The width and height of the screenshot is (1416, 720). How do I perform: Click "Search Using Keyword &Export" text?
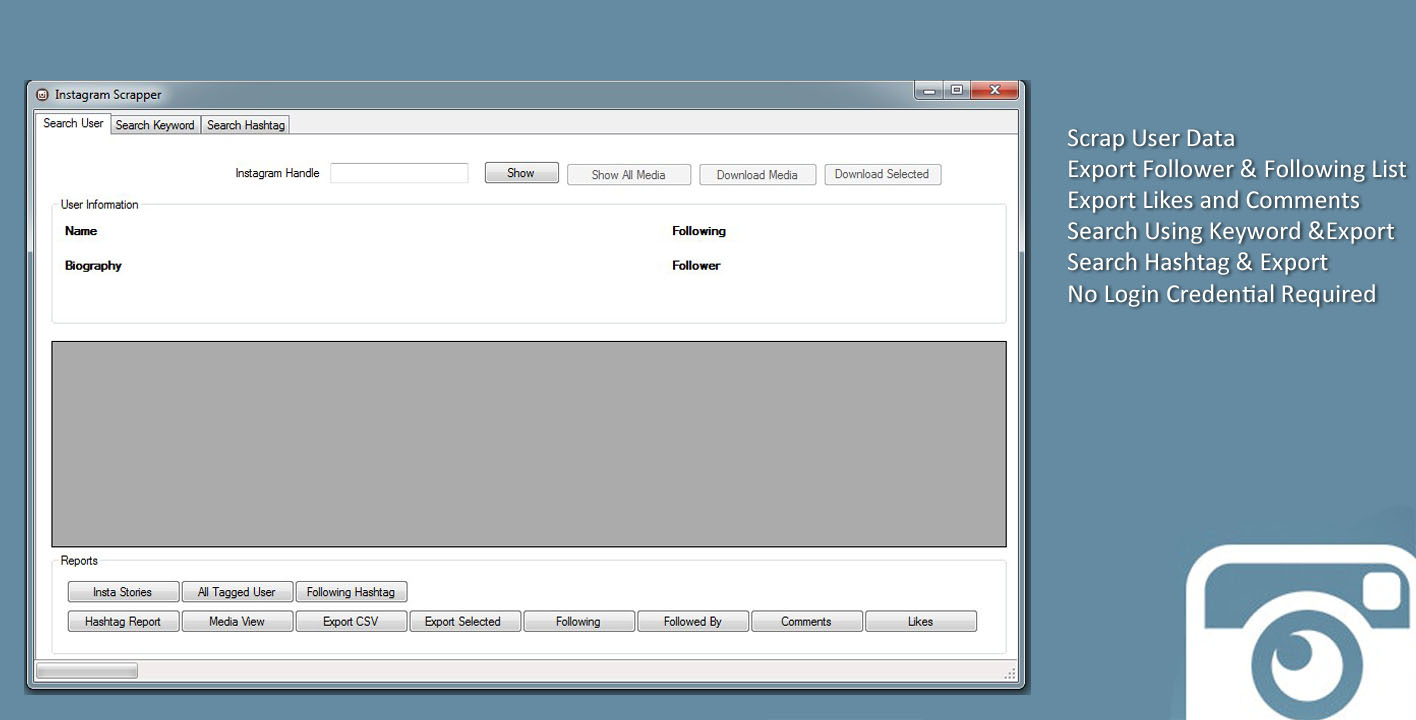point(1231,231)
